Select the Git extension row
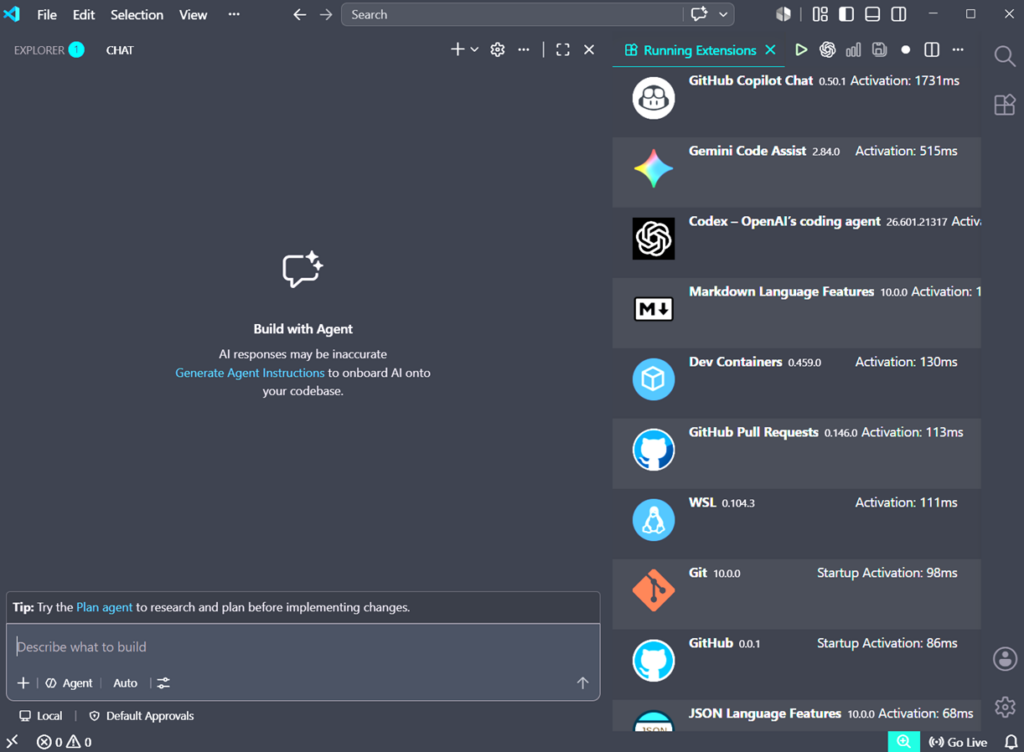The width and height of the screenshot is (1024, 752). 797,594
